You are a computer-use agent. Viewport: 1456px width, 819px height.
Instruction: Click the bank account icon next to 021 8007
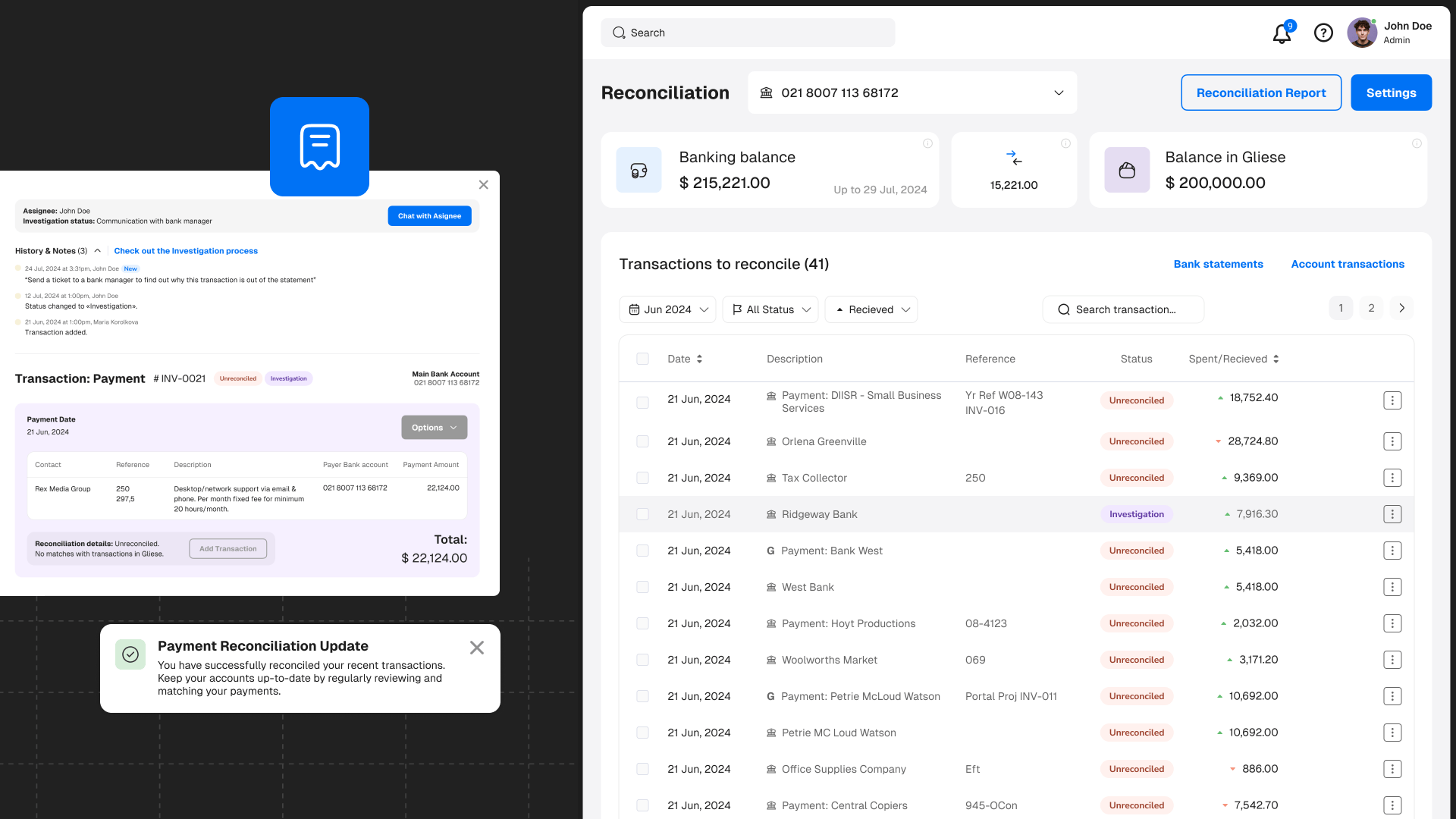[767, 93]
